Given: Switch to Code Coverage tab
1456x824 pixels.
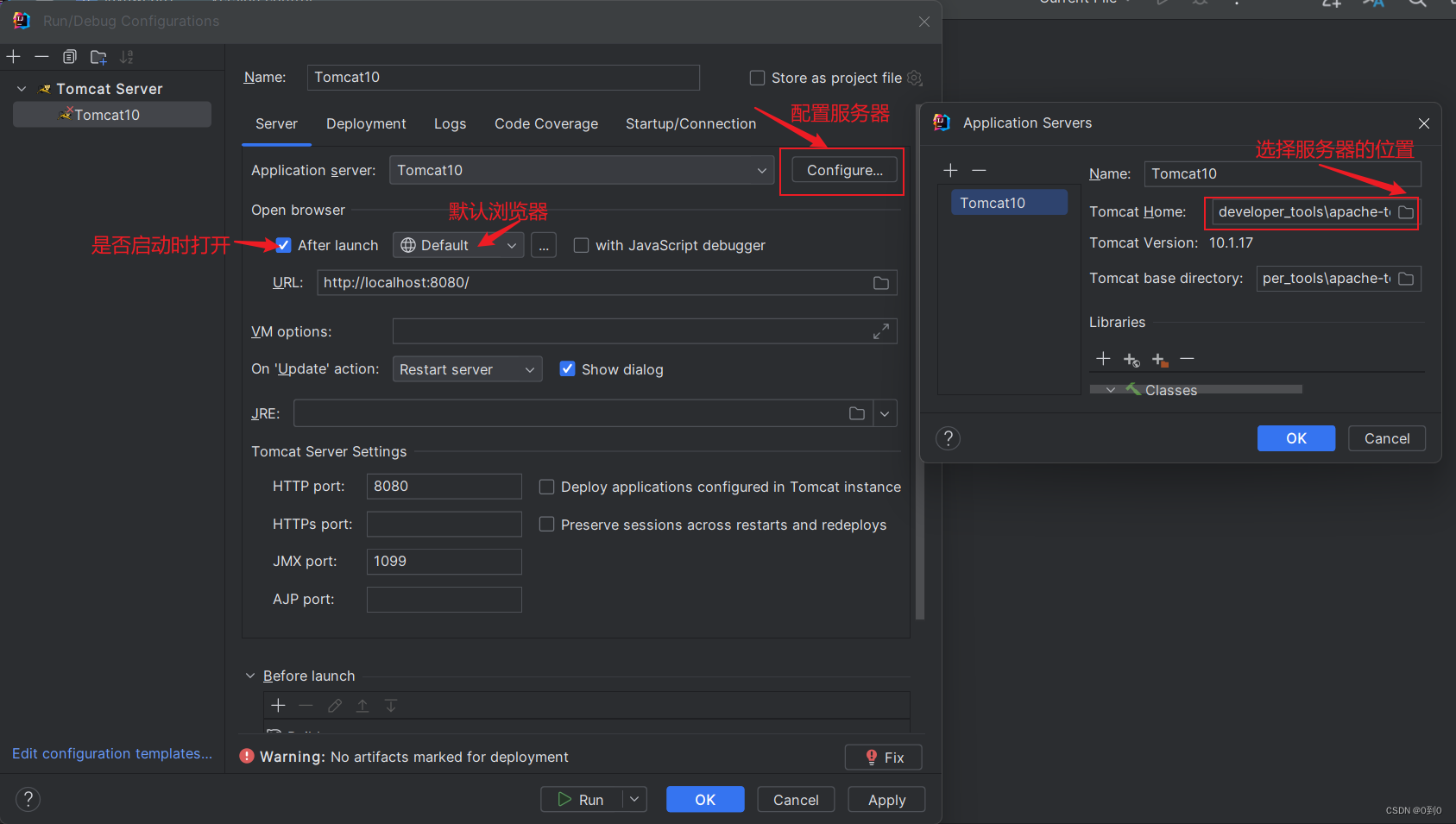Looking at the screenshot, I should click(546, 123).
